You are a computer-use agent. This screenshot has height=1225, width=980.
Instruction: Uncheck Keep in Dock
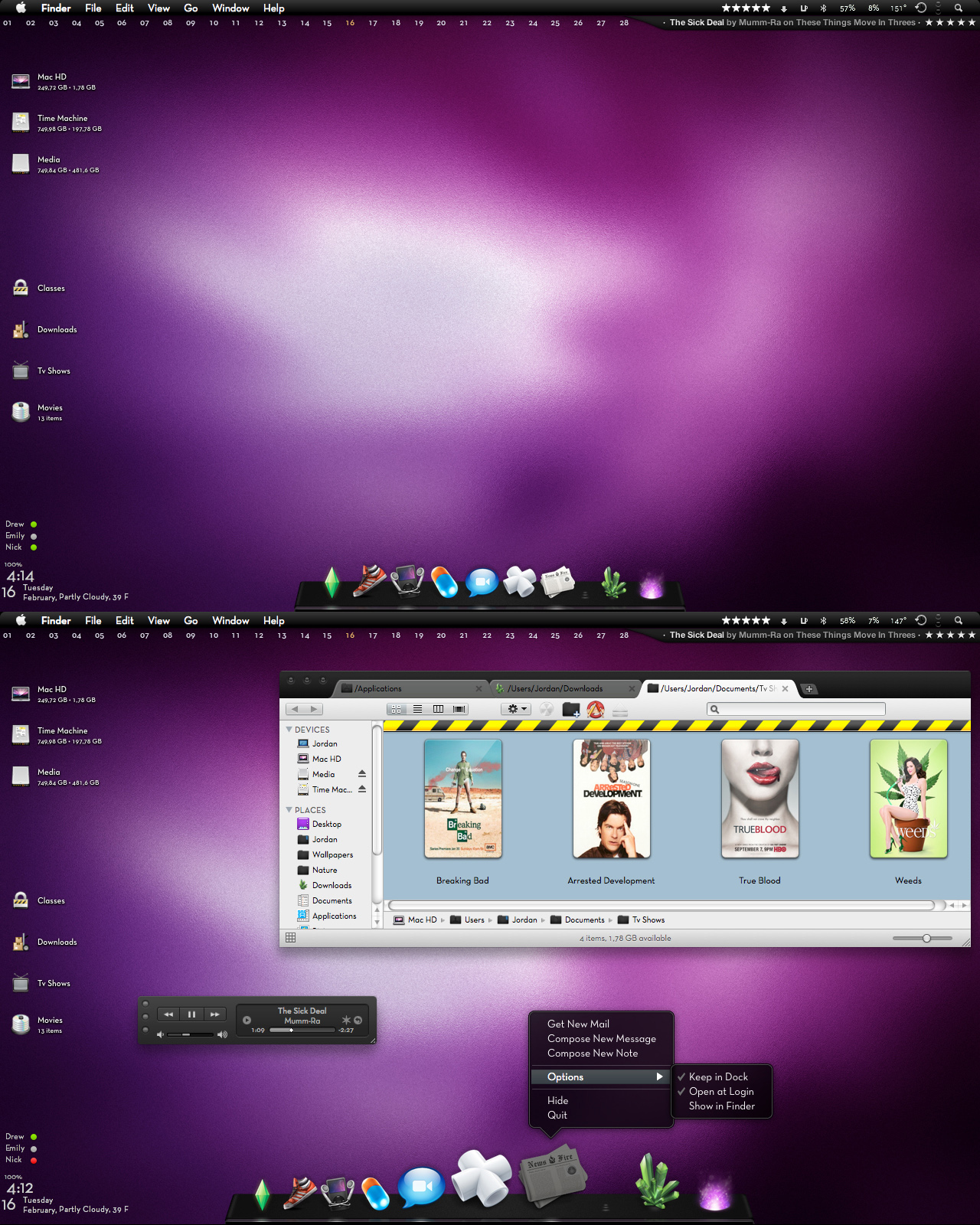[721, 1076]
